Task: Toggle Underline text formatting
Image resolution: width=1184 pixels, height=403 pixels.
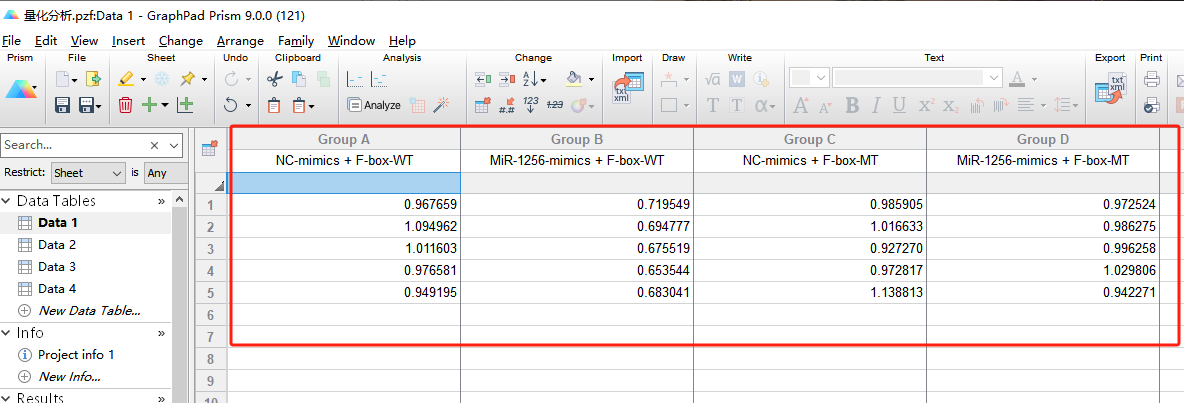Action: [x=900, y=106]
